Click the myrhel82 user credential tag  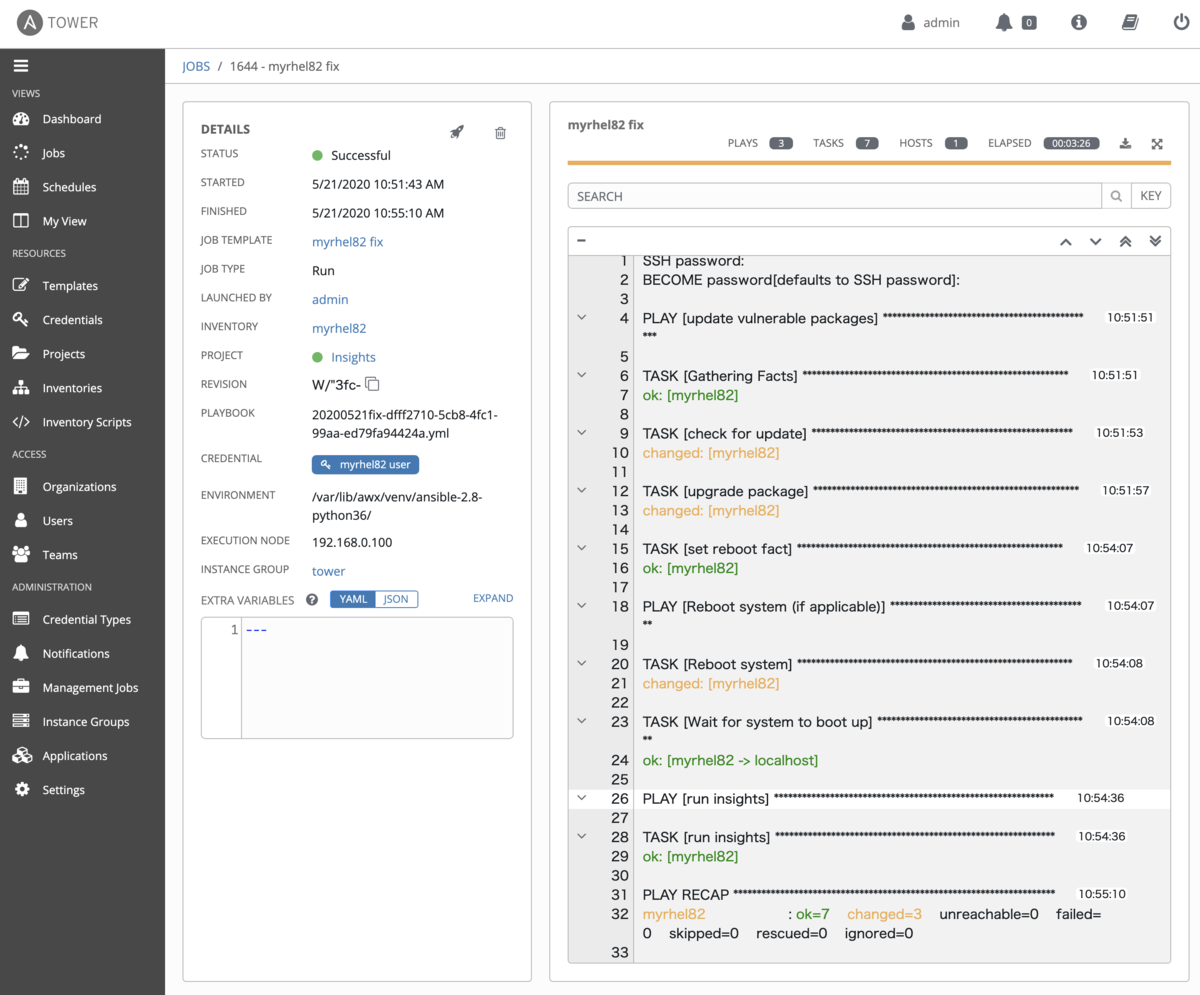(366, 464)
